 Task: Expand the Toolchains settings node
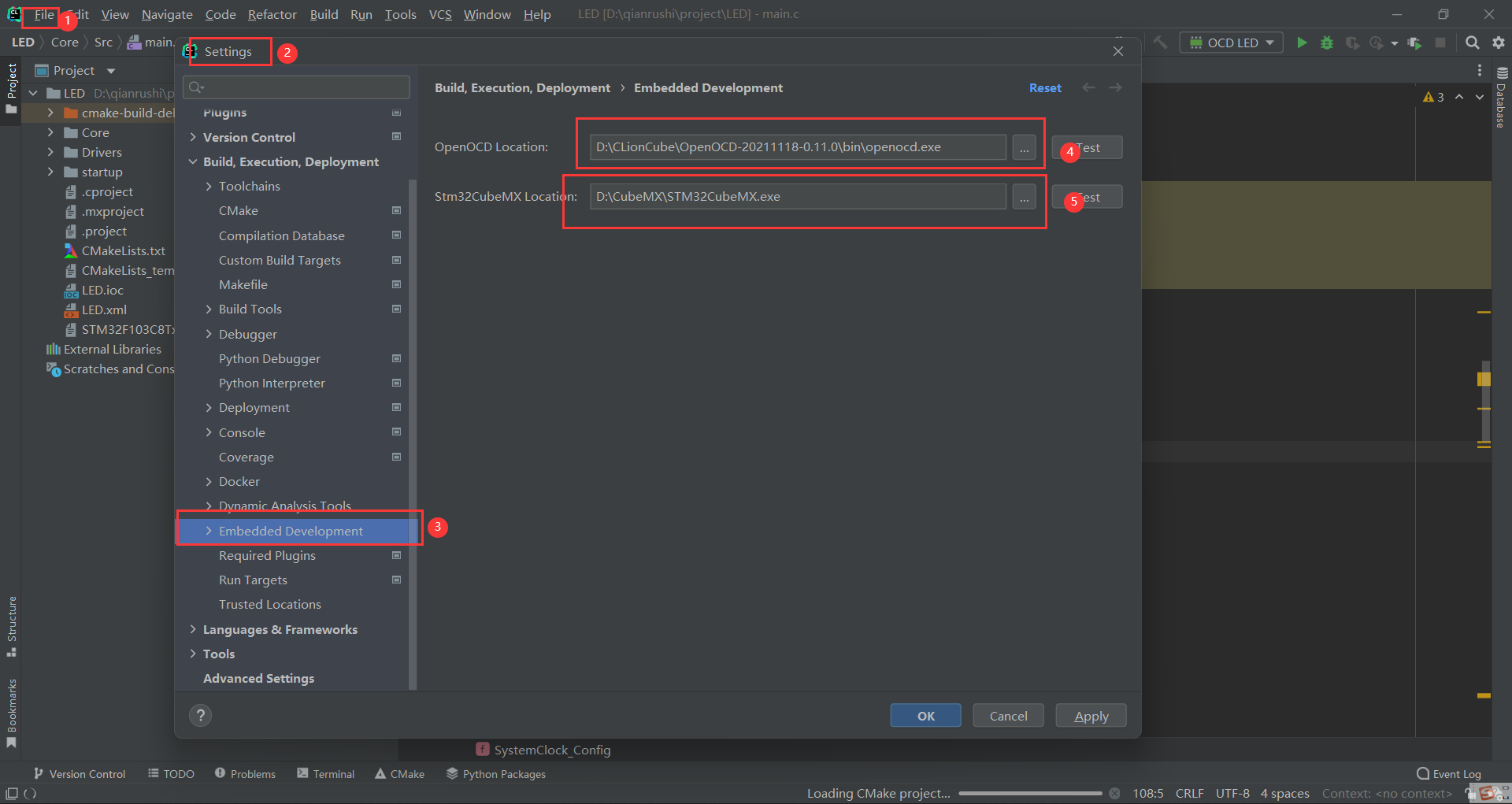[x=209, y=186]
